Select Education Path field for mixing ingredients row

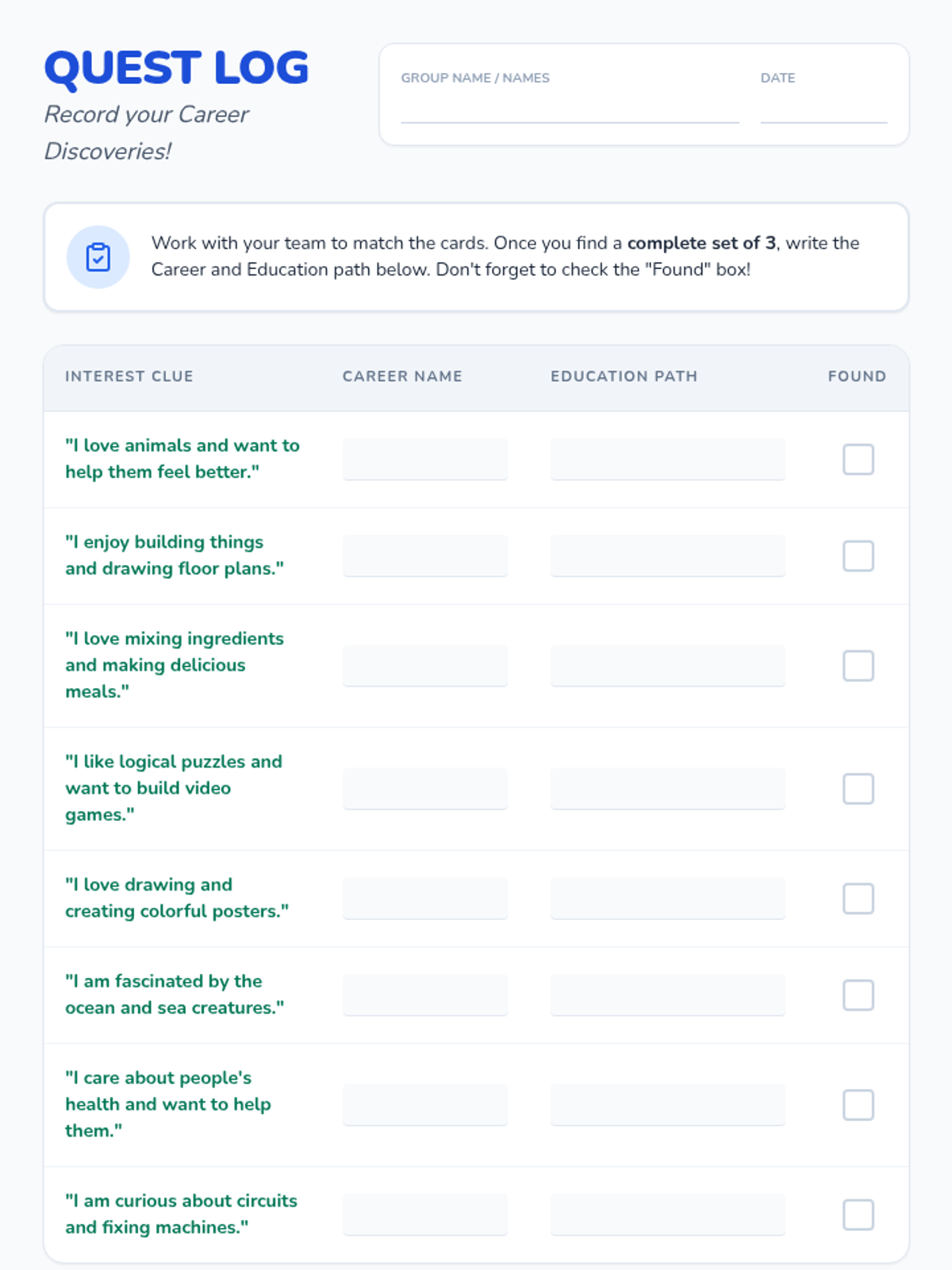pyautogui.click(x=668, y=666)
